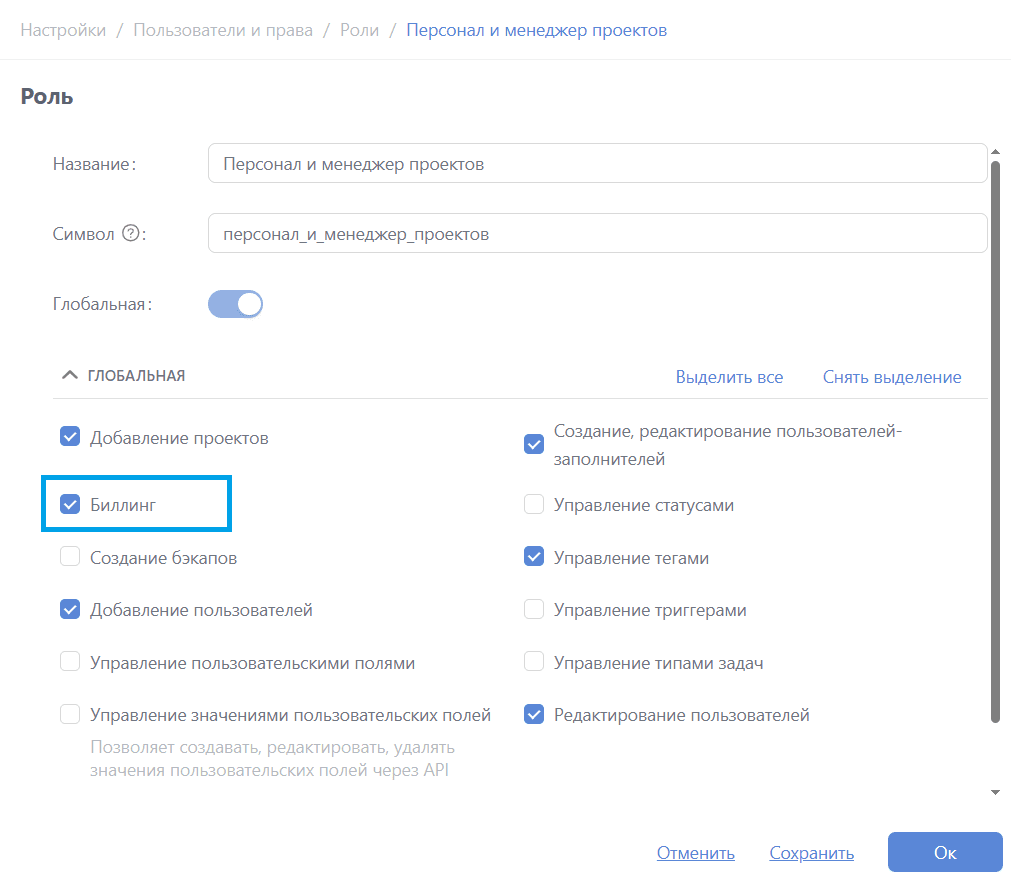Toggle the Глобальная switch off
Screen dimensions: 1011x884
click(x=235, y=304)
